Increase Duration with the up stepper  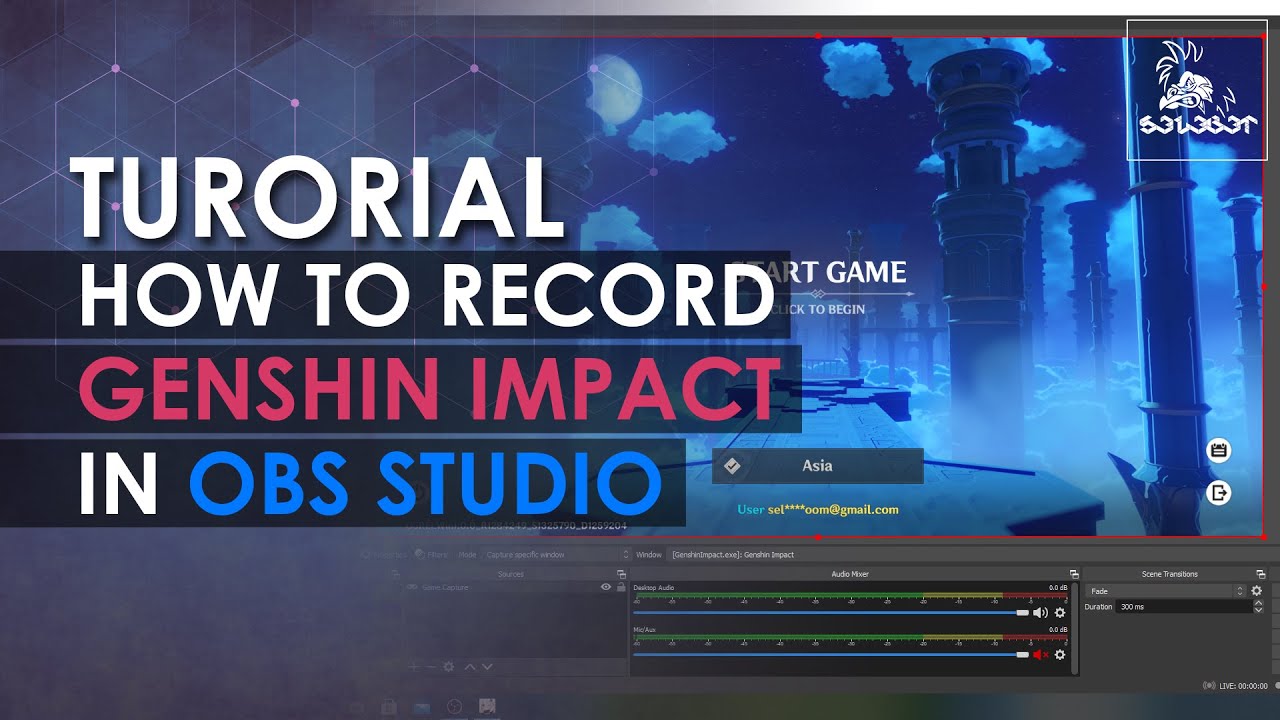pos(1258,603)
